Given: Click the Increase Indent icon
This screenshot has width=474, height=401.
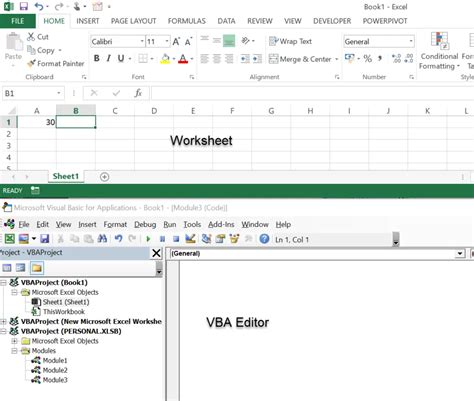Looking at the screenshot, I should pos(257,59).
